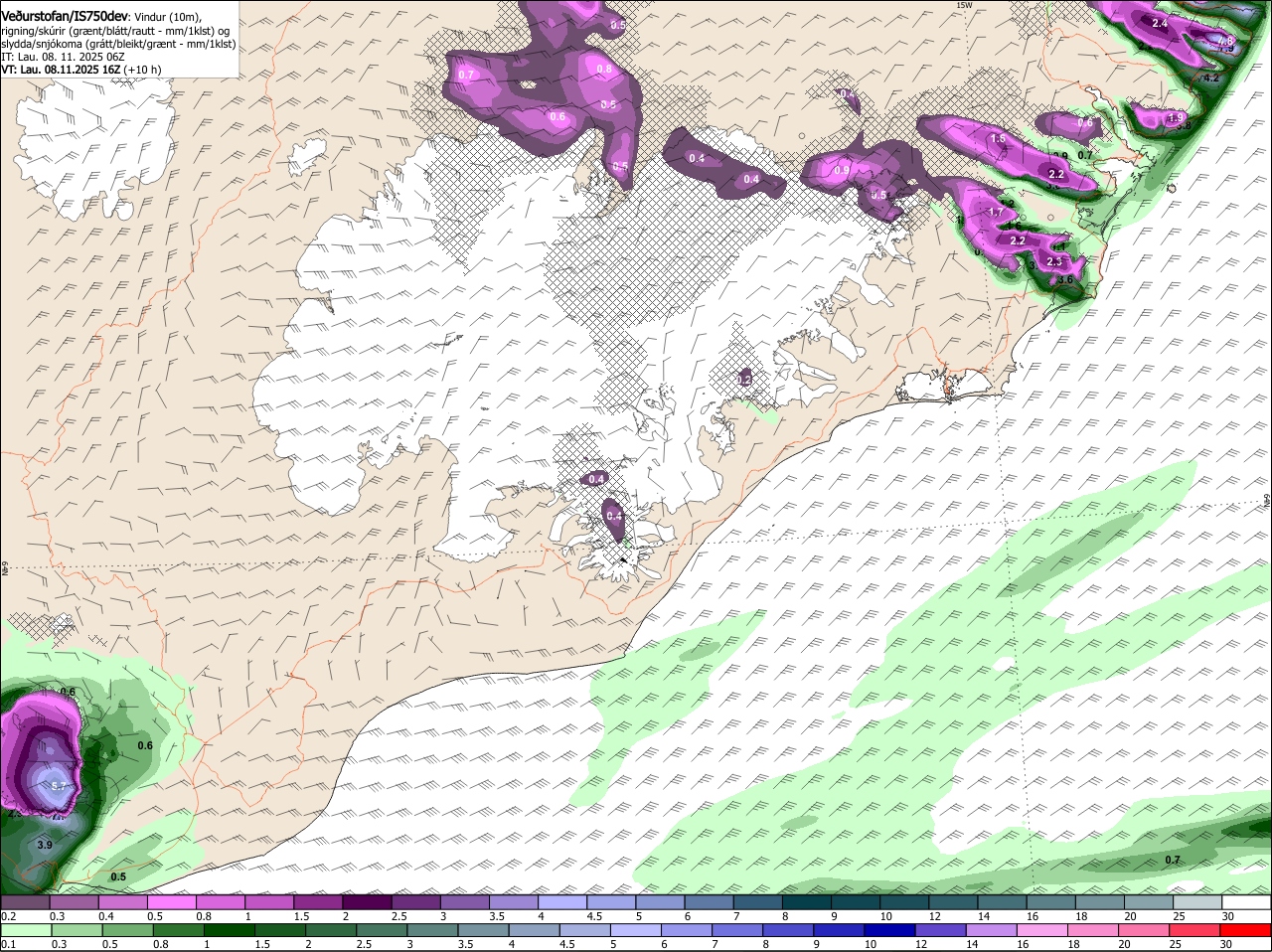Click the light grey 25 snow legend swatch

click(1198, 903)
